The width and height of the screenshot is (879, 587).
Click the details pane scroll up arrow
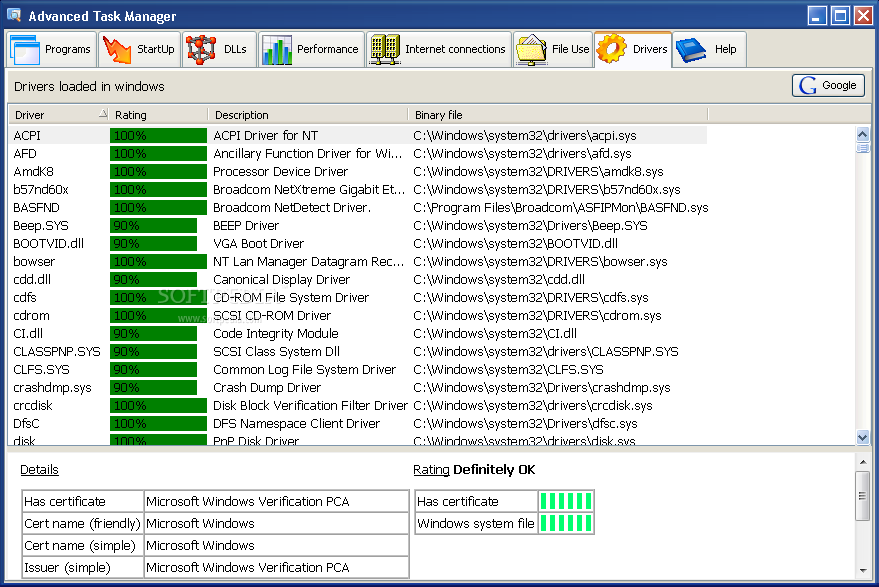(863, 462)
